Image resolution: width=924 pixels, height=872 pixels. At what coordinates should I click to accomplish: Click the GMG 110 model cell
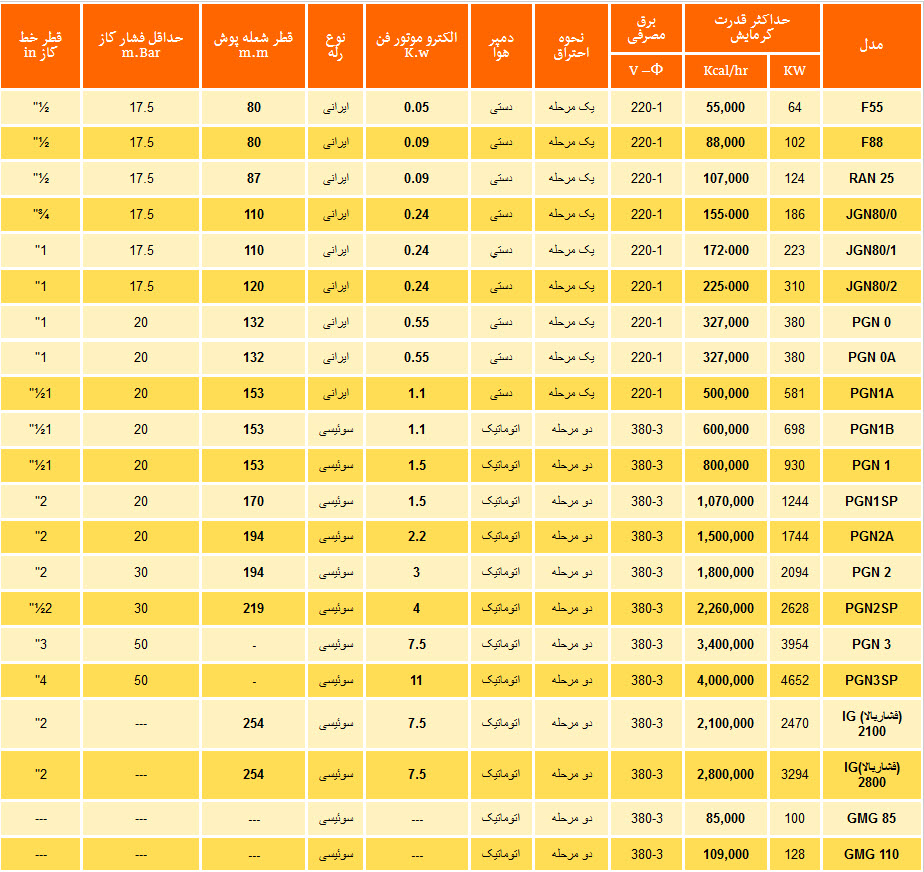[871, 855]
